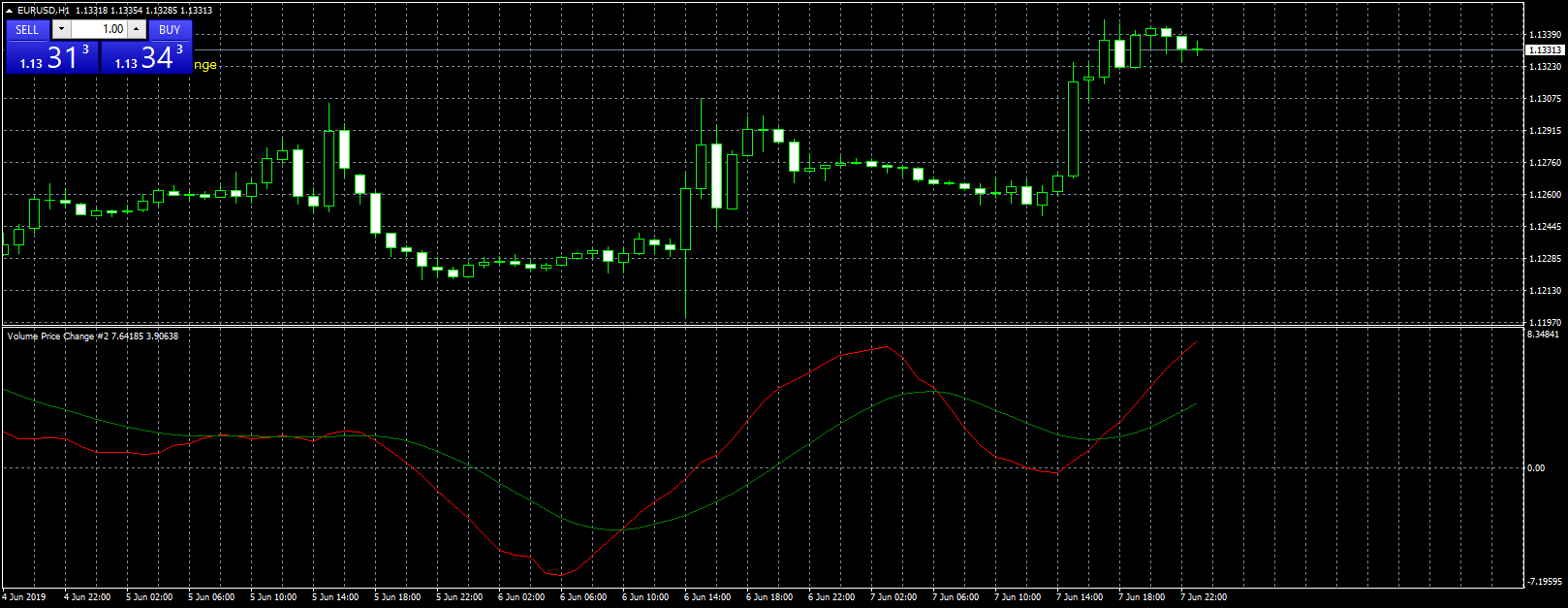Click the 5 Jun 18:00 time label
This screenshot has height=608, width=1568.
click(x=397, y=597)
